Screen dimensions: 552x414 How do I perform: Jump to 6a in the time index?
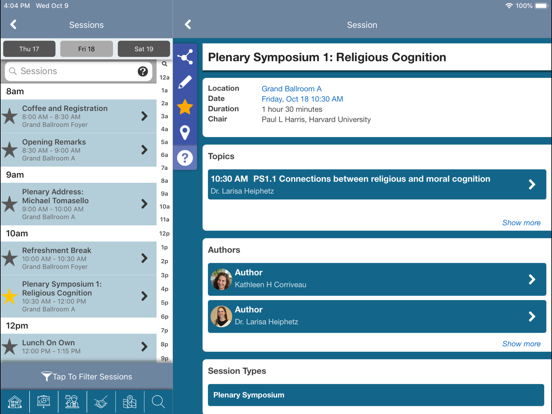click(x=164, y=155)
